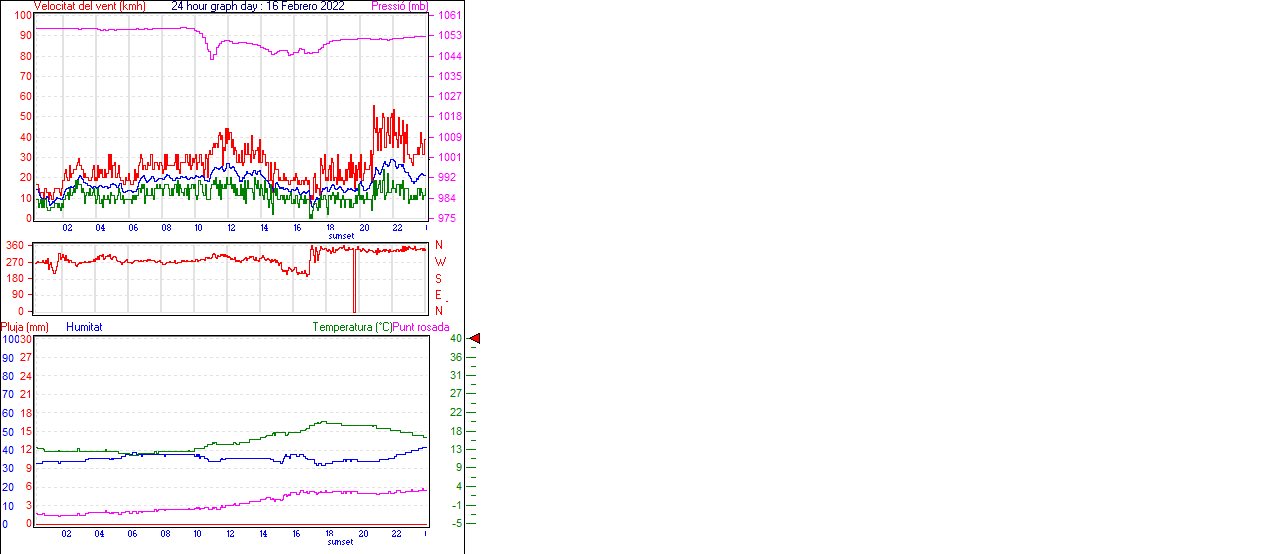Click the 40 value on temperature scale

click(455, 339)
